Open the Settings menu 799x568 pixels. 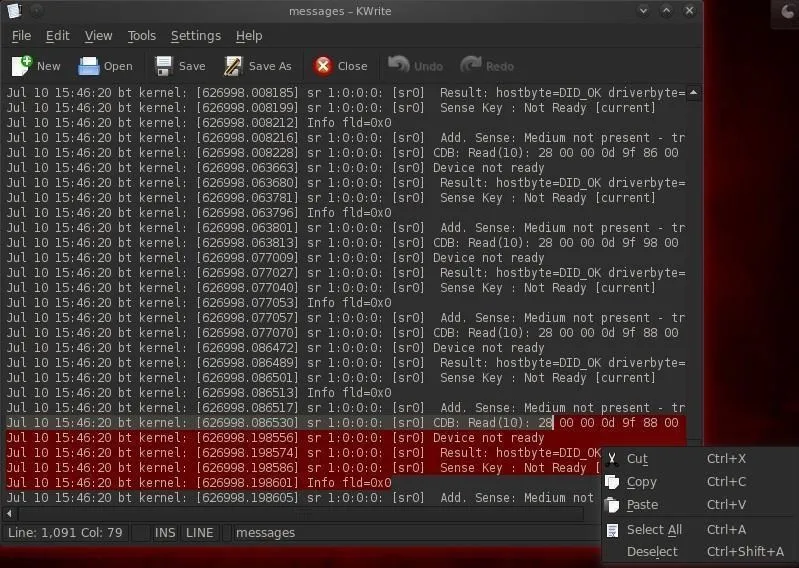tap(196, 36)
